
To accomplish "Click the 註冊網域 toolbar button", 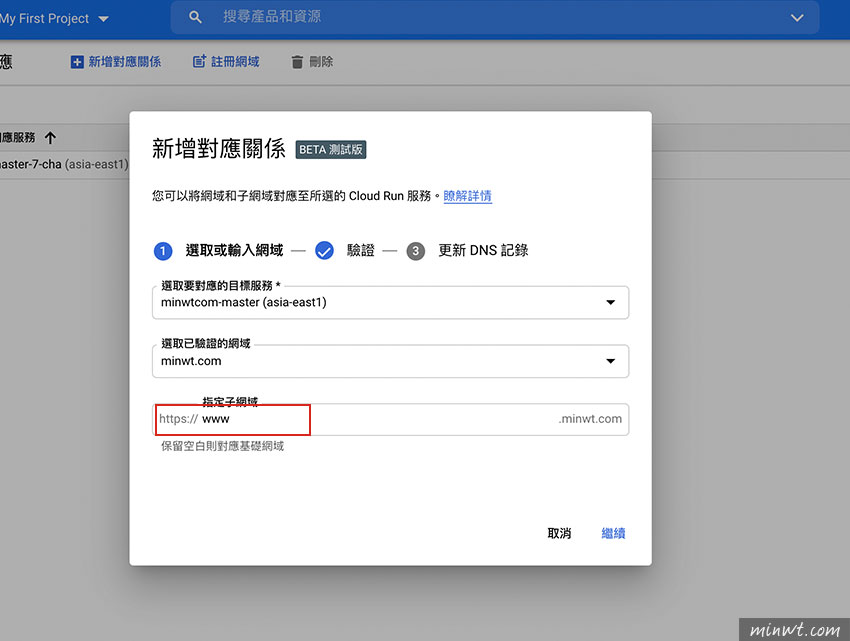I will tap(226, 61).
